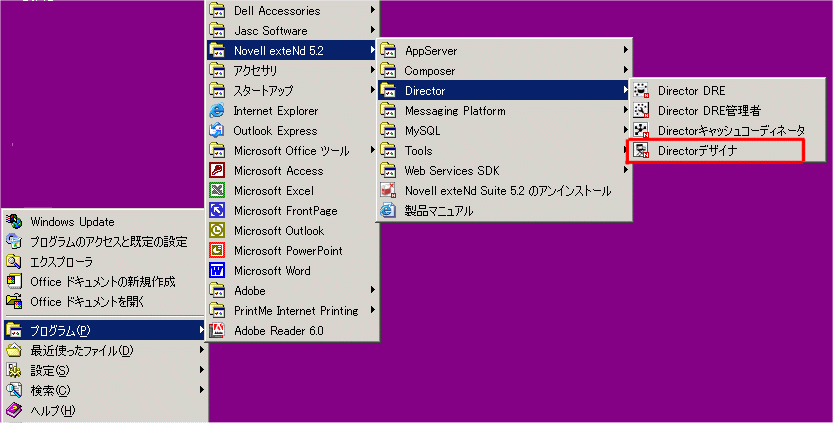Click the ヘルプ(H) book icon
The height and width of the screenshot is (423, 833).
(14, 410)
